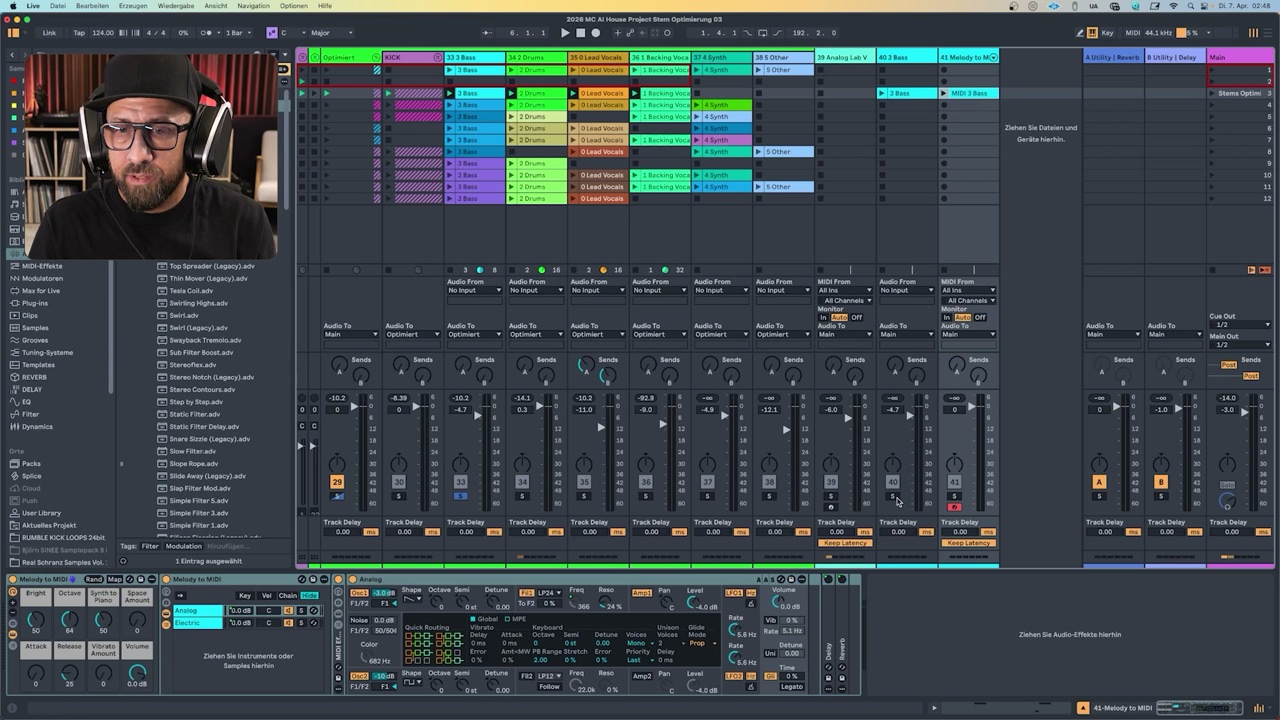Open MIDI From dropdown of track 39

[845, 290]
